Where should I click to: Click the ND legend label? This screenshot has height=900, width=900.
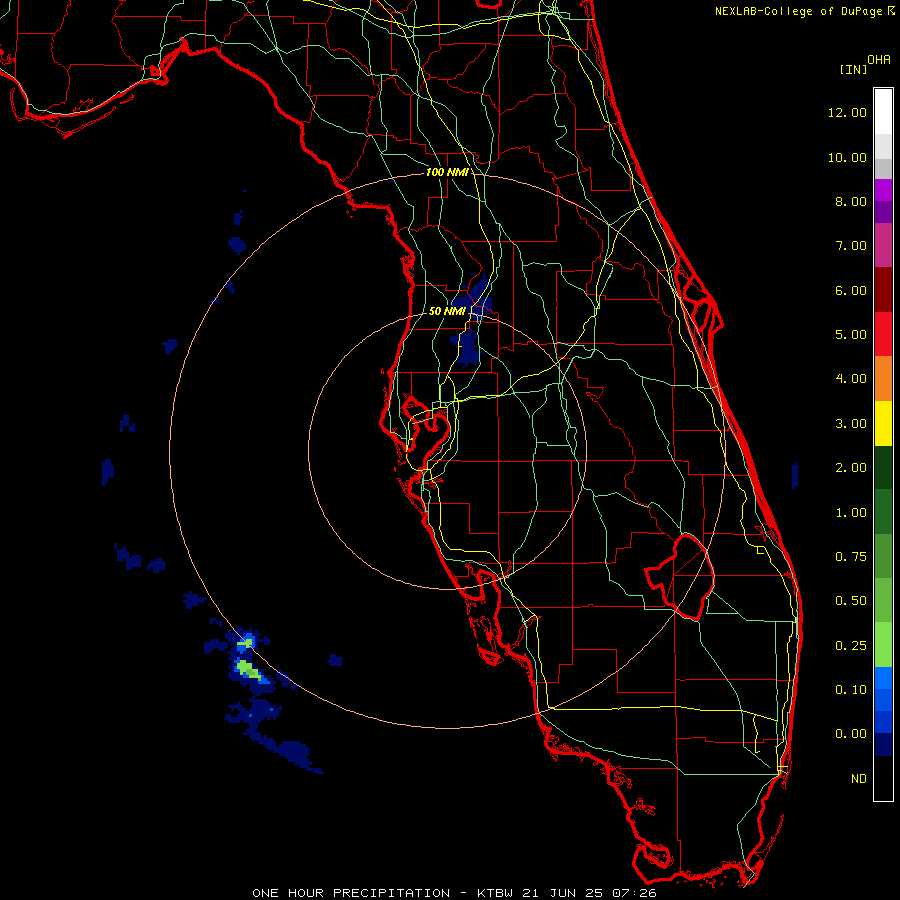859,779
